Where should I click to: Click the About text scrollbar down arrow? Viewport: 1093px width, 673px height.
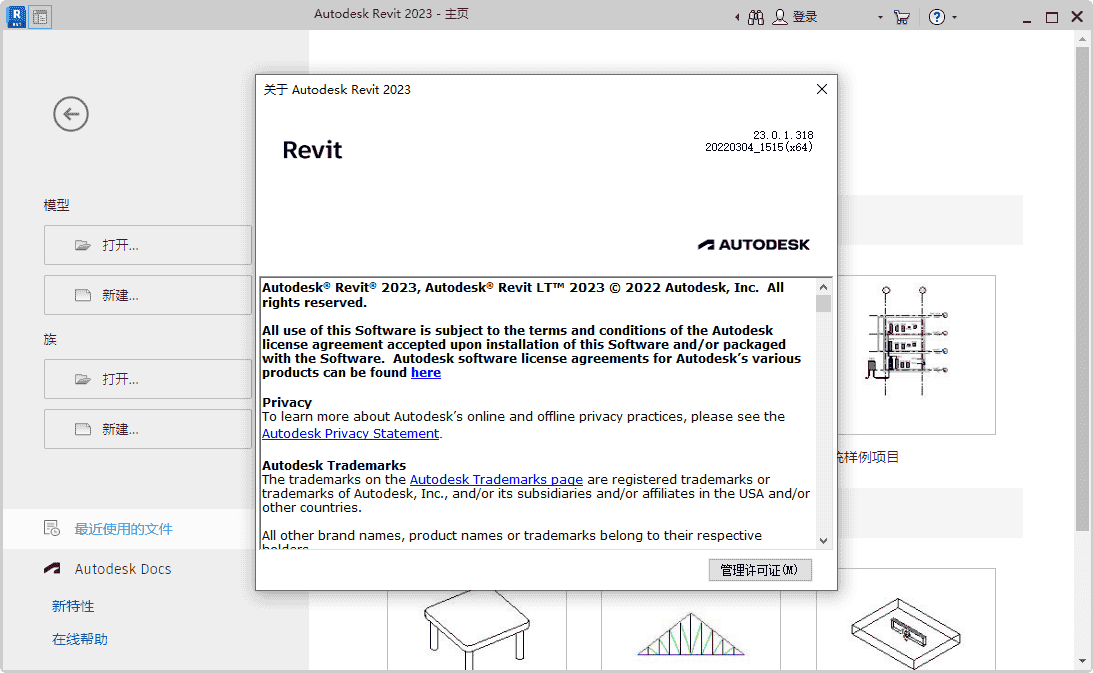(823, 541)
